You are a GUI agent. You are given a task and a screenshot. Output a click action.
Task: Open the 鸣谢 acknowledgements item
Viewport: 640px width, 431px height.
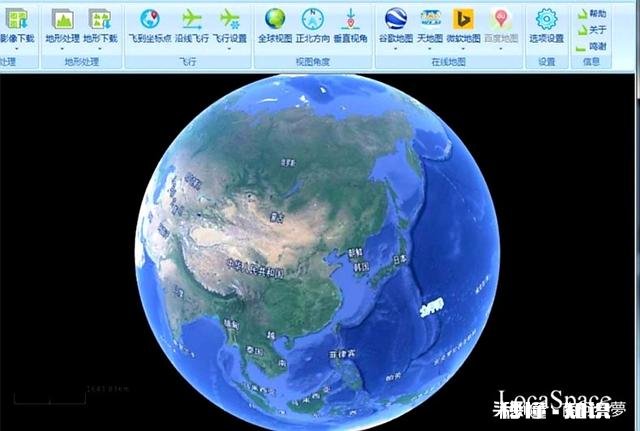click(x=591, y=47)
